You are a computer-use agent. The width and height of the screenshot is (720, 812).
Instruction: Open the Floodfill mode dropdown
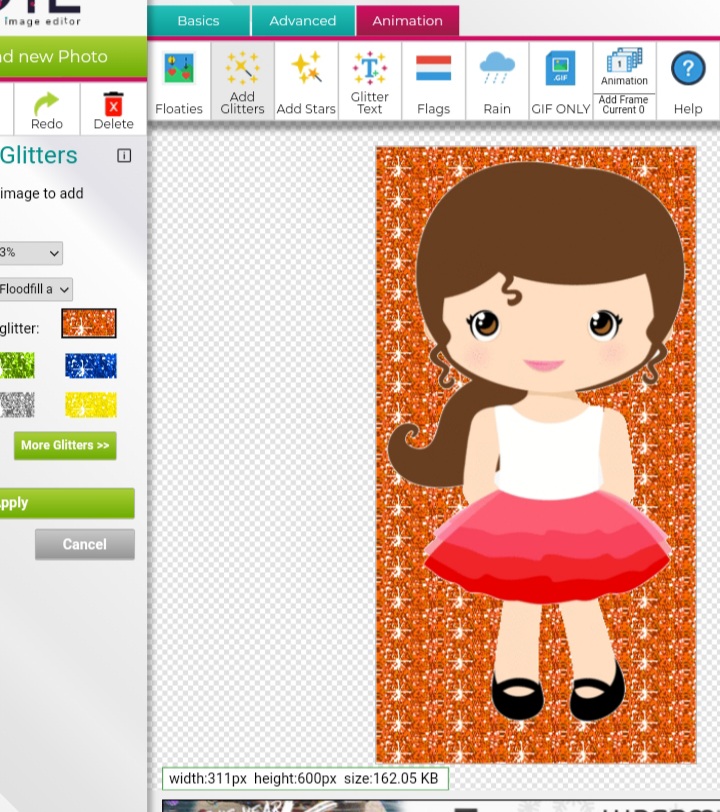click(36, 289)
